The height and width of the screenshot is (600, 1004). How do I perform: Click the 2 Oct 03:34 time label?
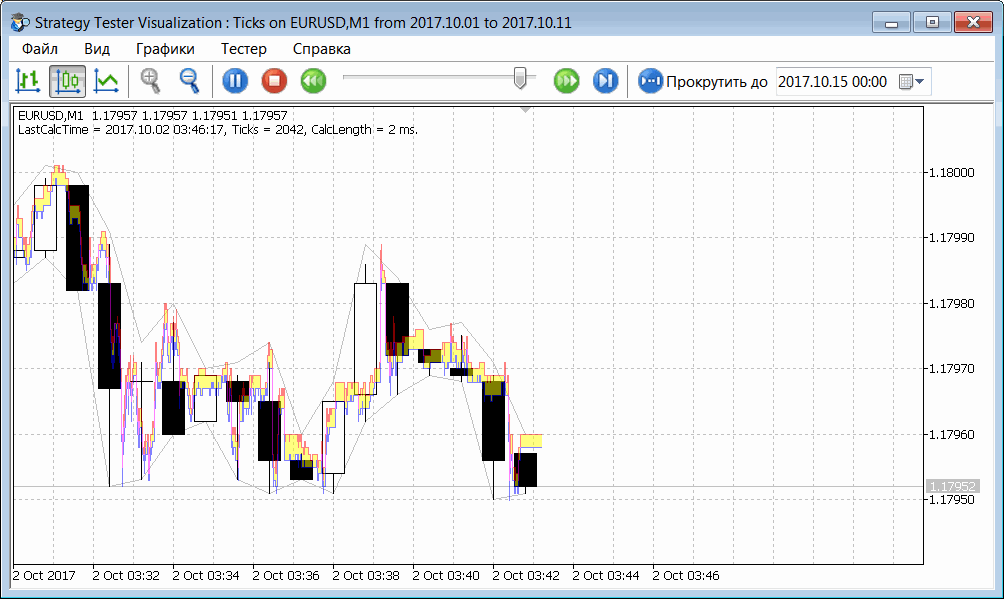coord(206,576)
